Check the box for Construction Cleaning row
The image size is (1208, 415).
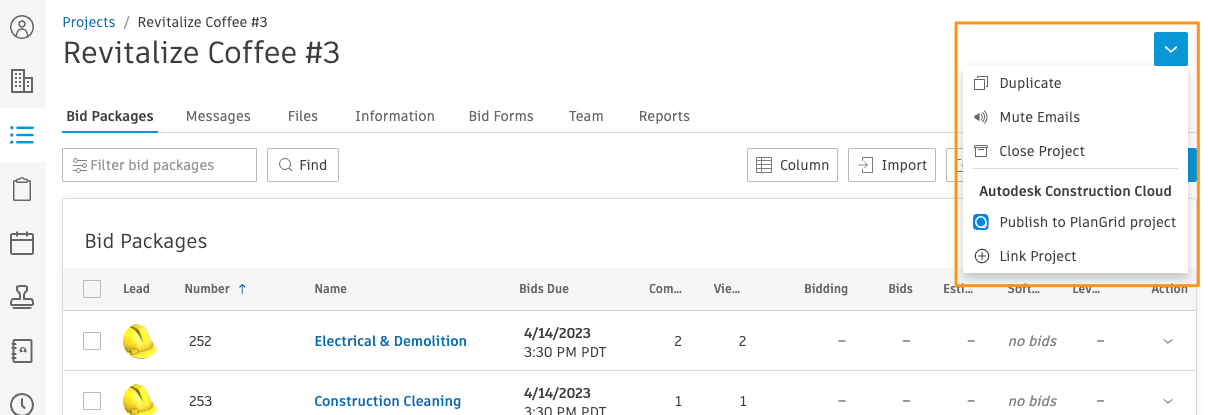tap(92, 401)
